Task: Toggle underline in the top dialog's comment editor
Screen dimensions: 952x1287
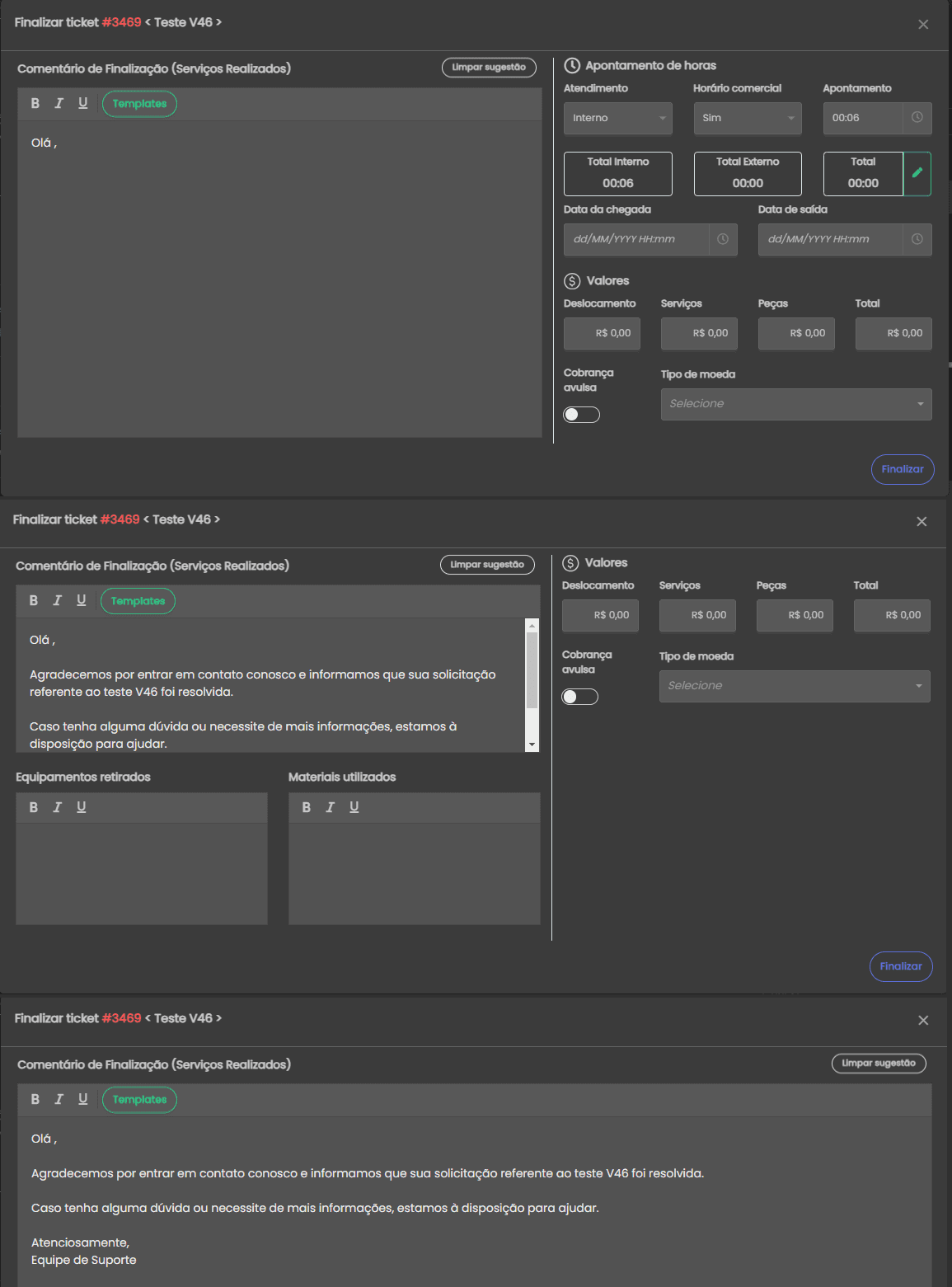Action: [82, 103]
